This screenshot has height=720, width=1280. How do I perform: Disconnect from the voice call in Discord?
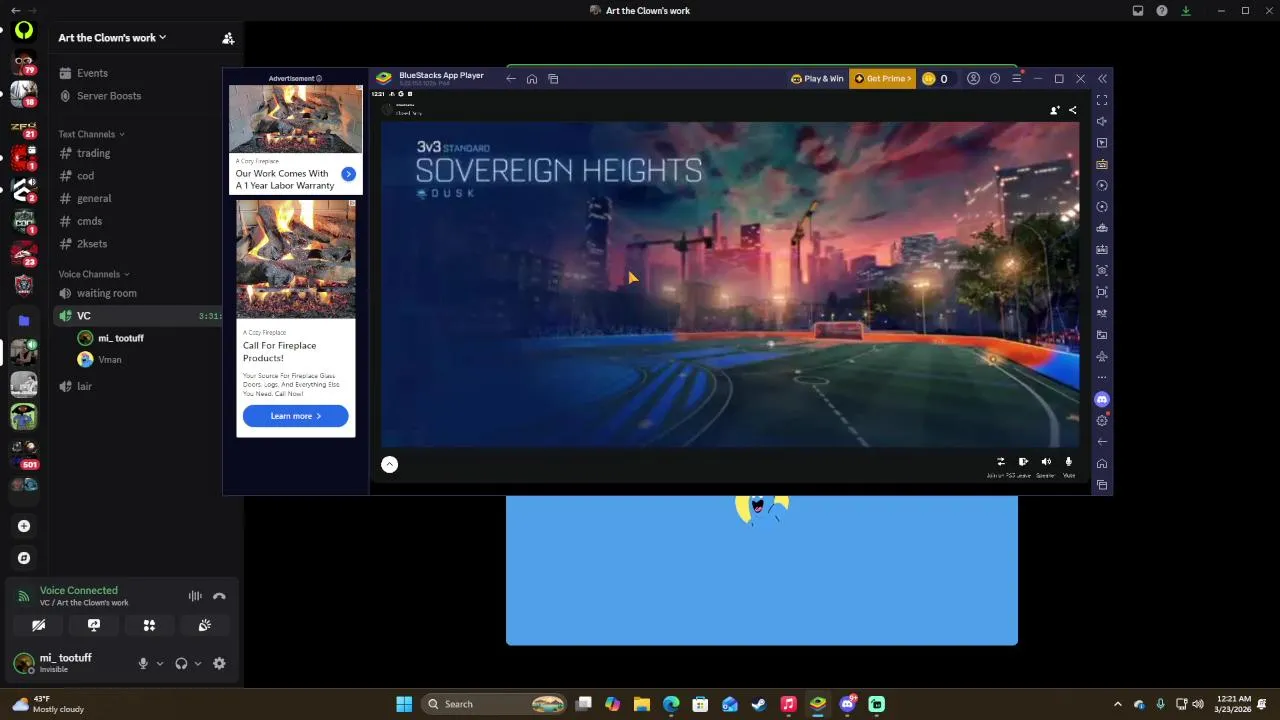(x=219, y=596)
